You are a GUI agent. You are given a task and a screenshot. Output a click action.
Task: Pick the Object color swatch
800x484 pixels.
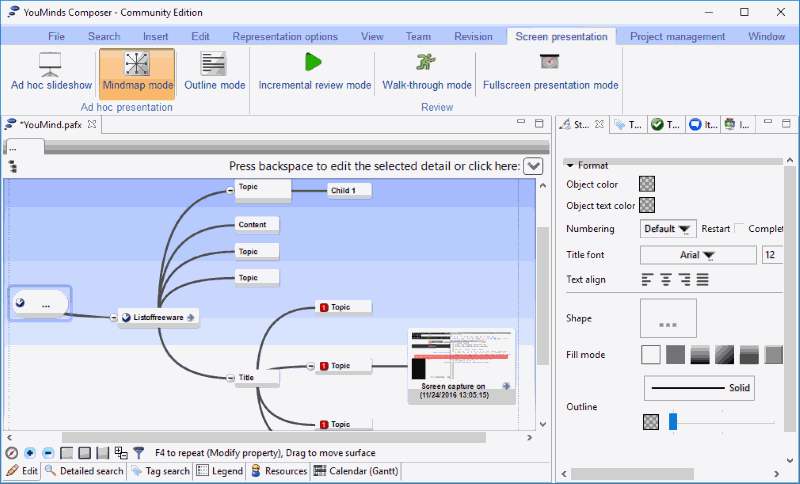point(647,184)
